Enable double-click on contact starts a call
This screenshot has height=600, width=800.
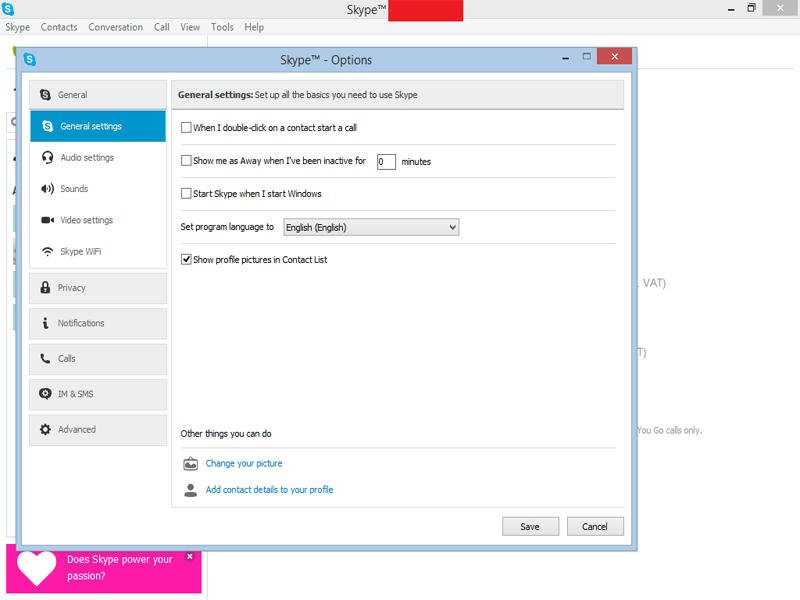coord(186,128)
